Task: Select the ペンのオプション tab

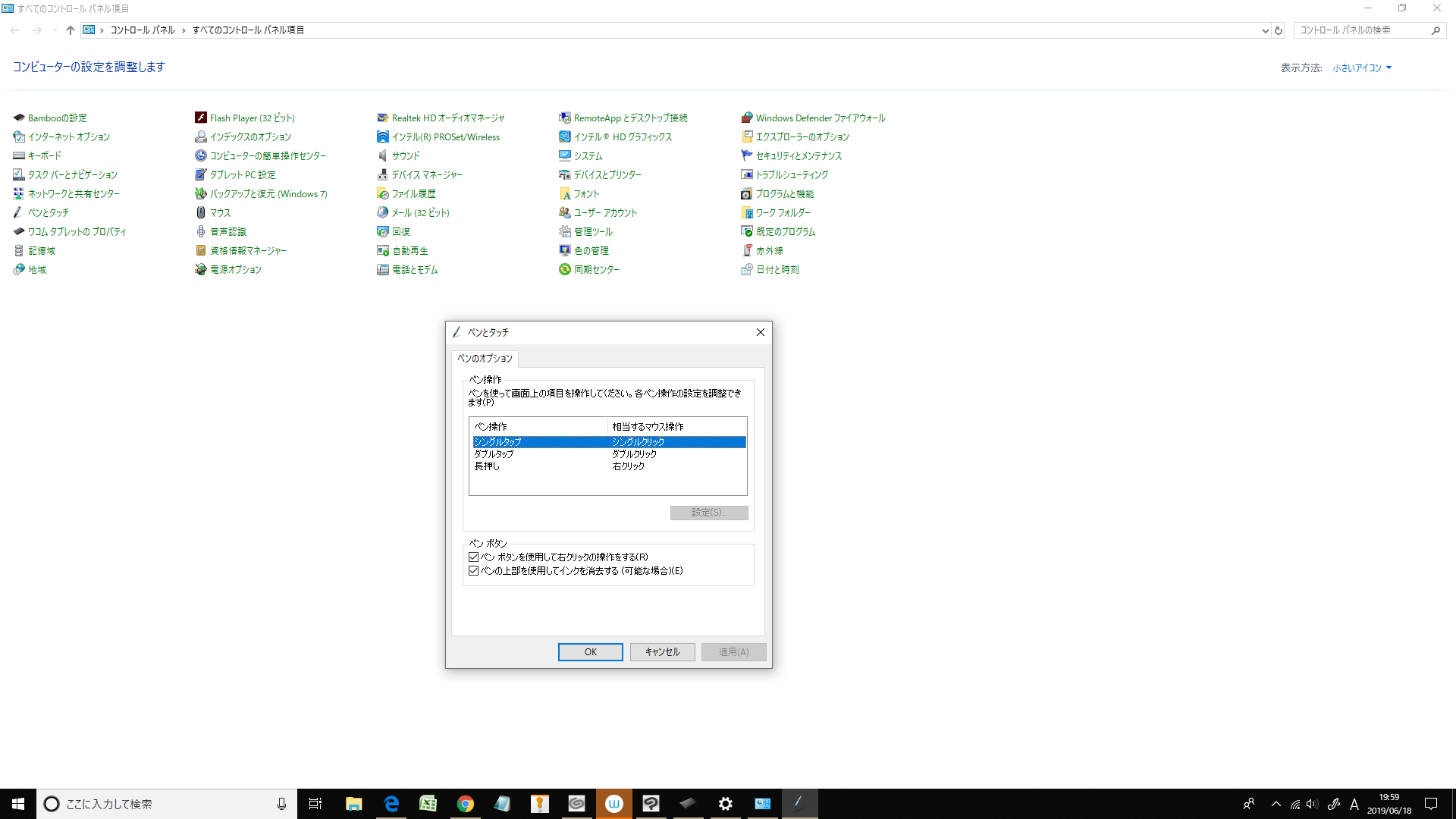Action: [485, 359]
